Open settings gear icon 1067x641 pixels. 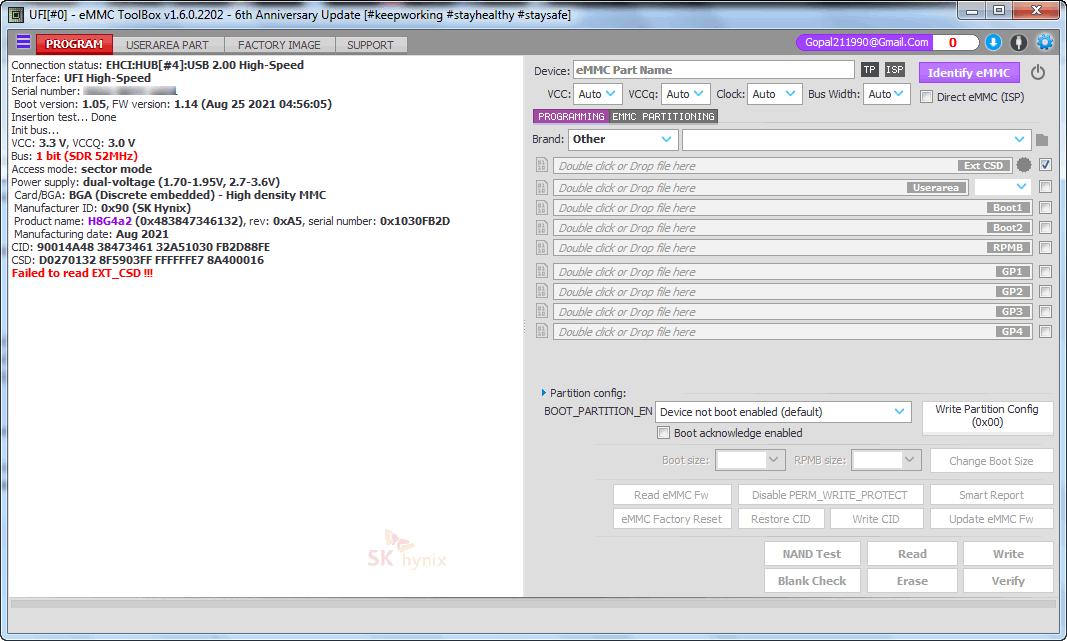pos(1045,43)
